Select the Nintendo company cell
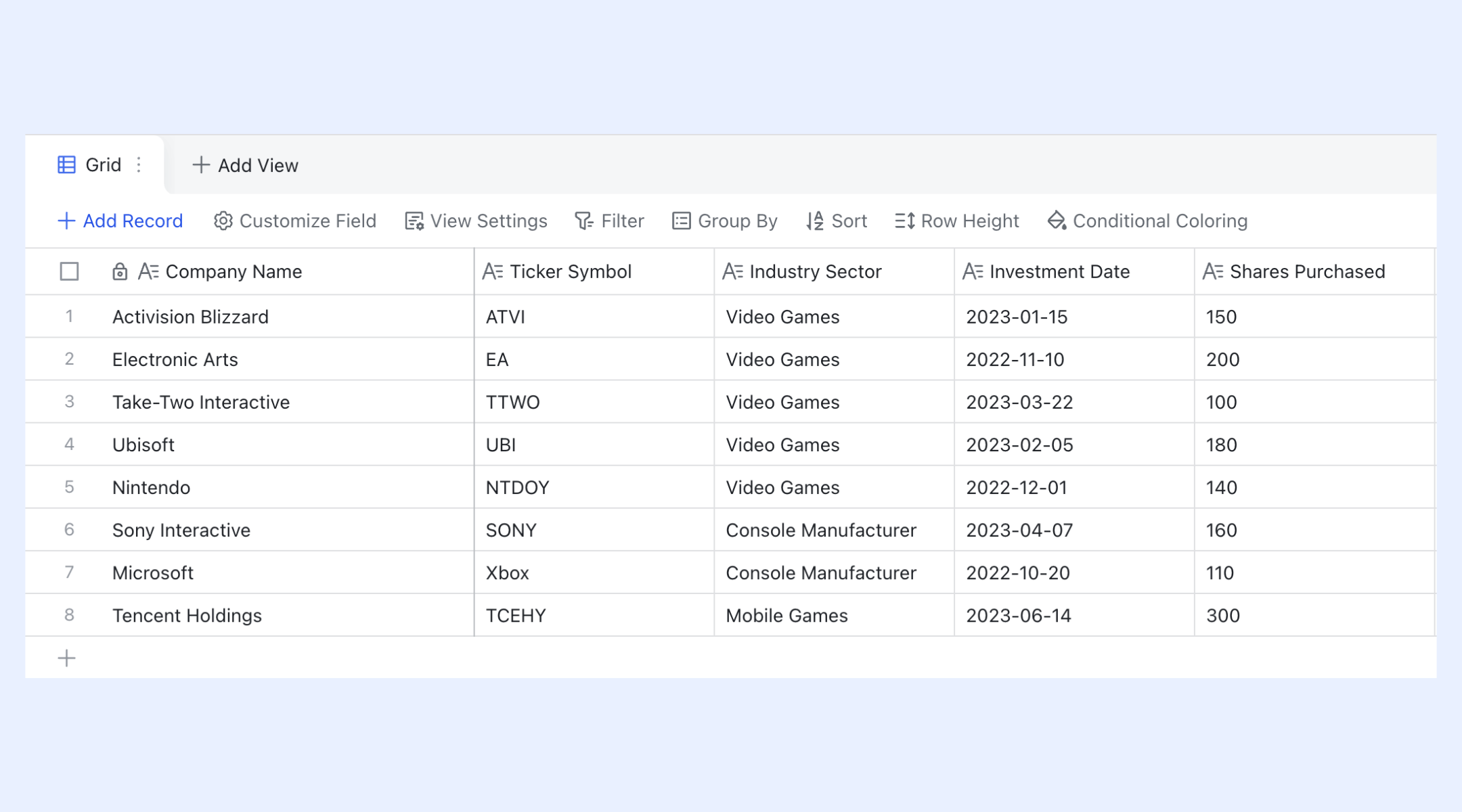The width and height of the screenshot is (1462, 812). [x=288, y=487]
